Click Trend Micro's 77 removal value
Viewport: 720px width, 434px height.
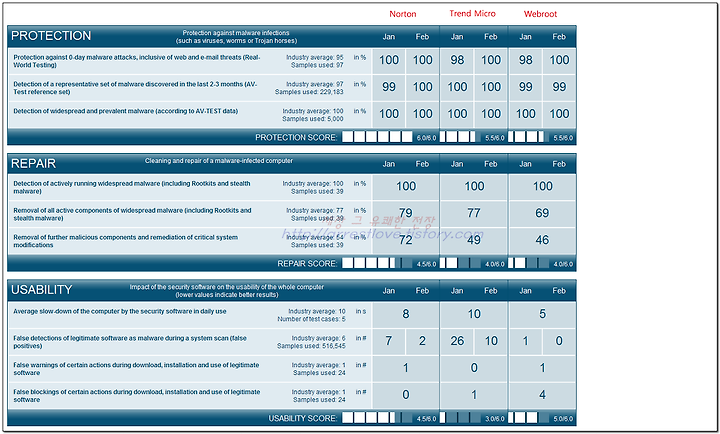(x=473, y=213)
